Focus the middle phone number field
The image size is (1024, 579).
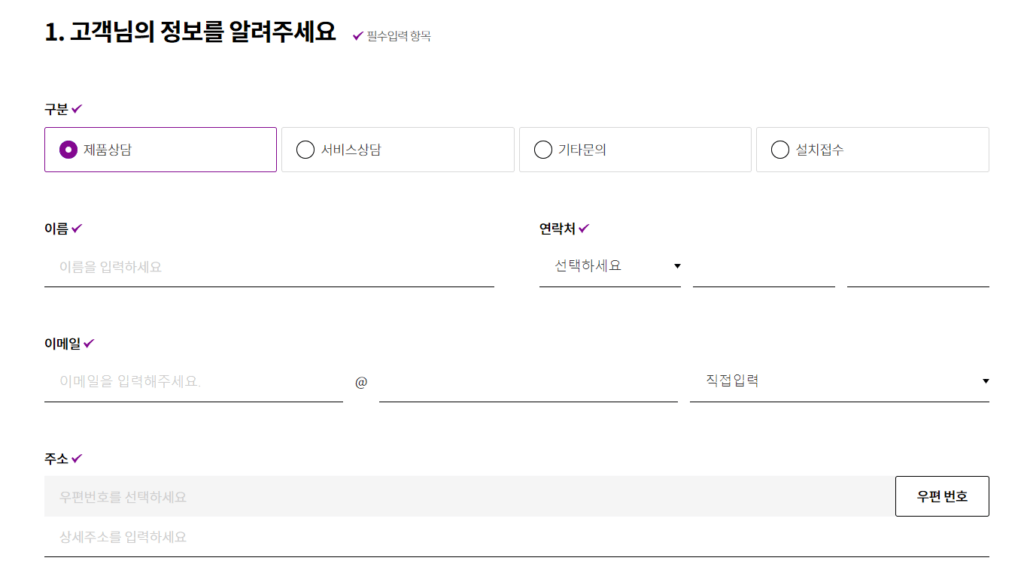[x=763, y=267]
